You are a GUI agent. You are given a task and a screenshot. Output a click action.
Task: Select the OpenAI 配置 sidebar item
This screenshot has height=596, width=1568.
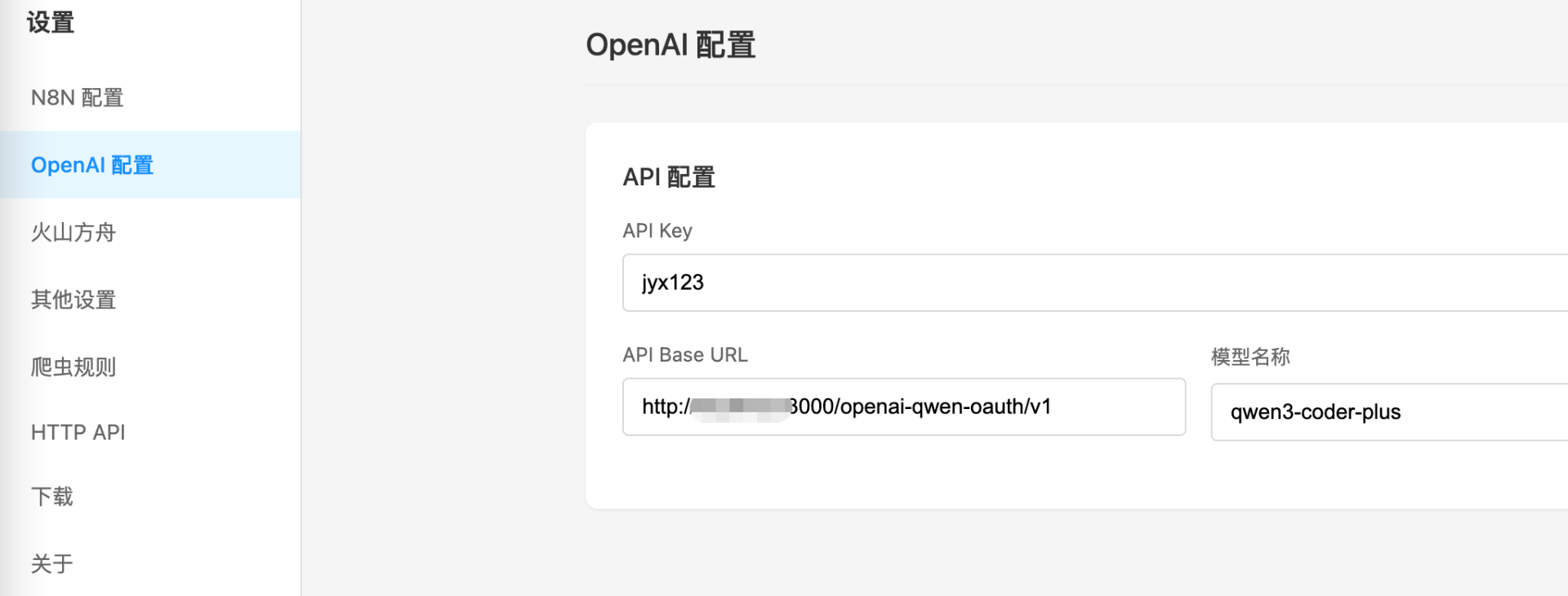91,165
